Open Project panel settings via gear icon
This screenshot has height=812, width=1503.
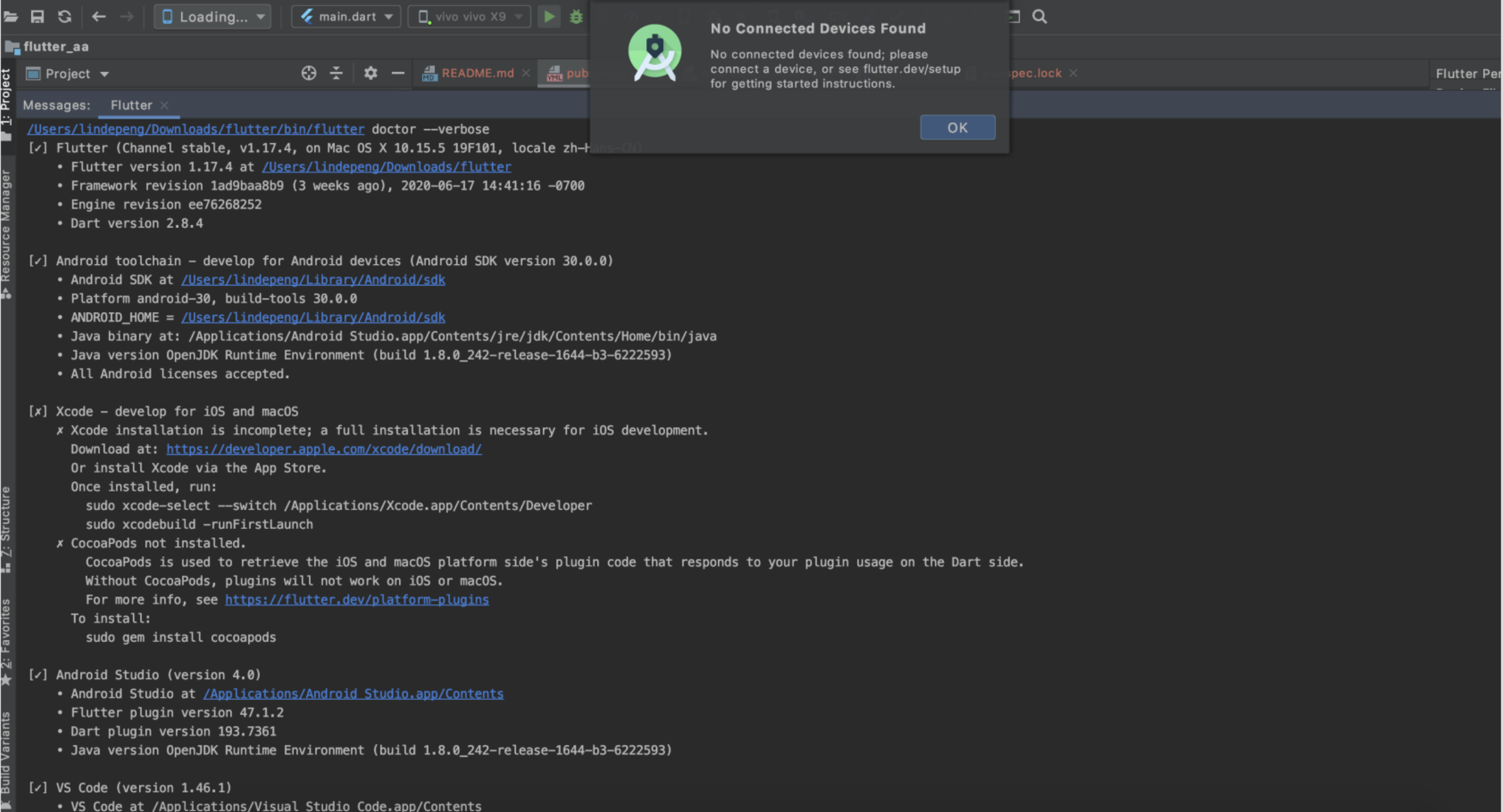coord(370,73)
